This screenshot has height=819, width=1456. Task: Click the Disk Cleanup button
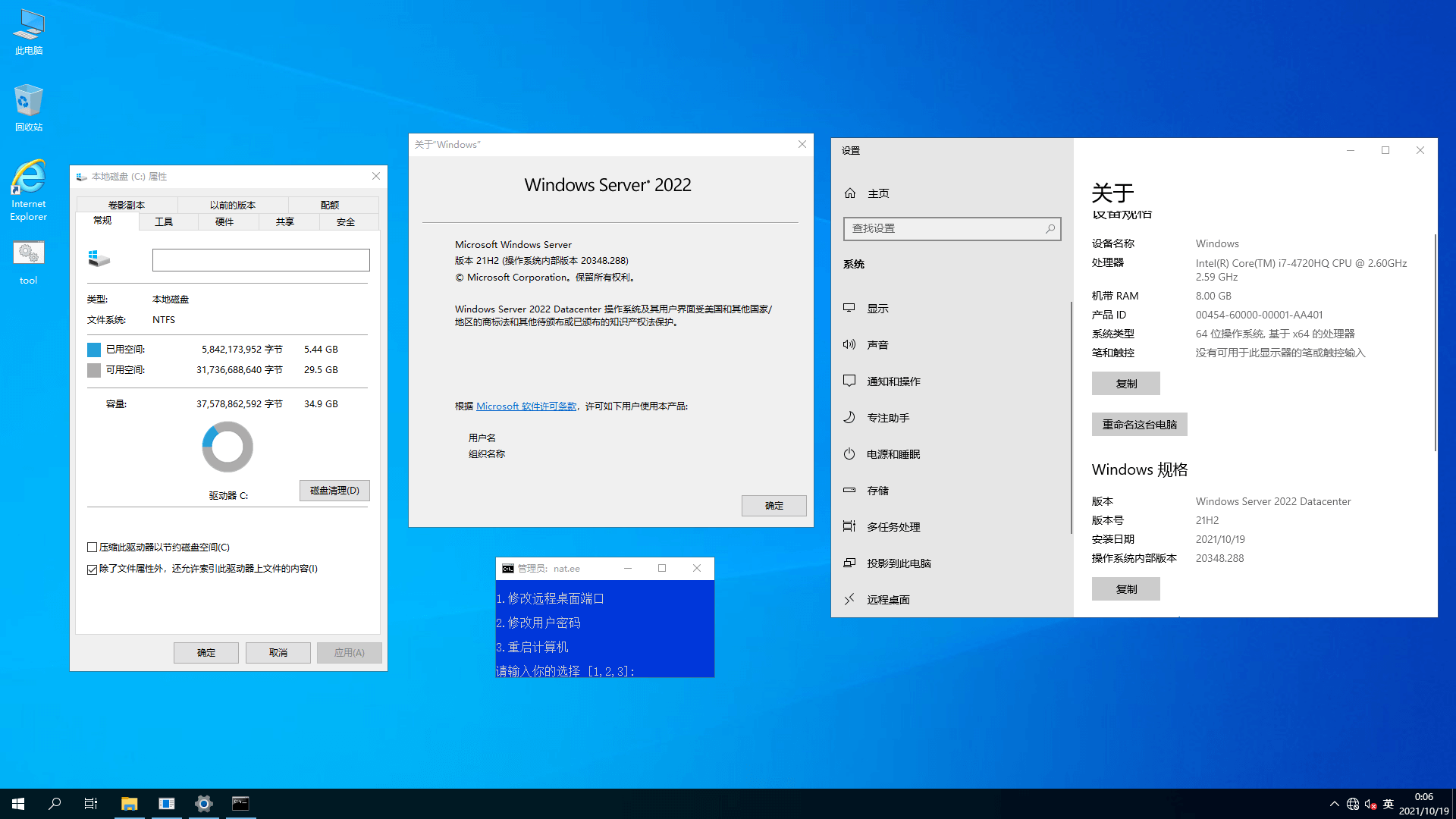334,491
